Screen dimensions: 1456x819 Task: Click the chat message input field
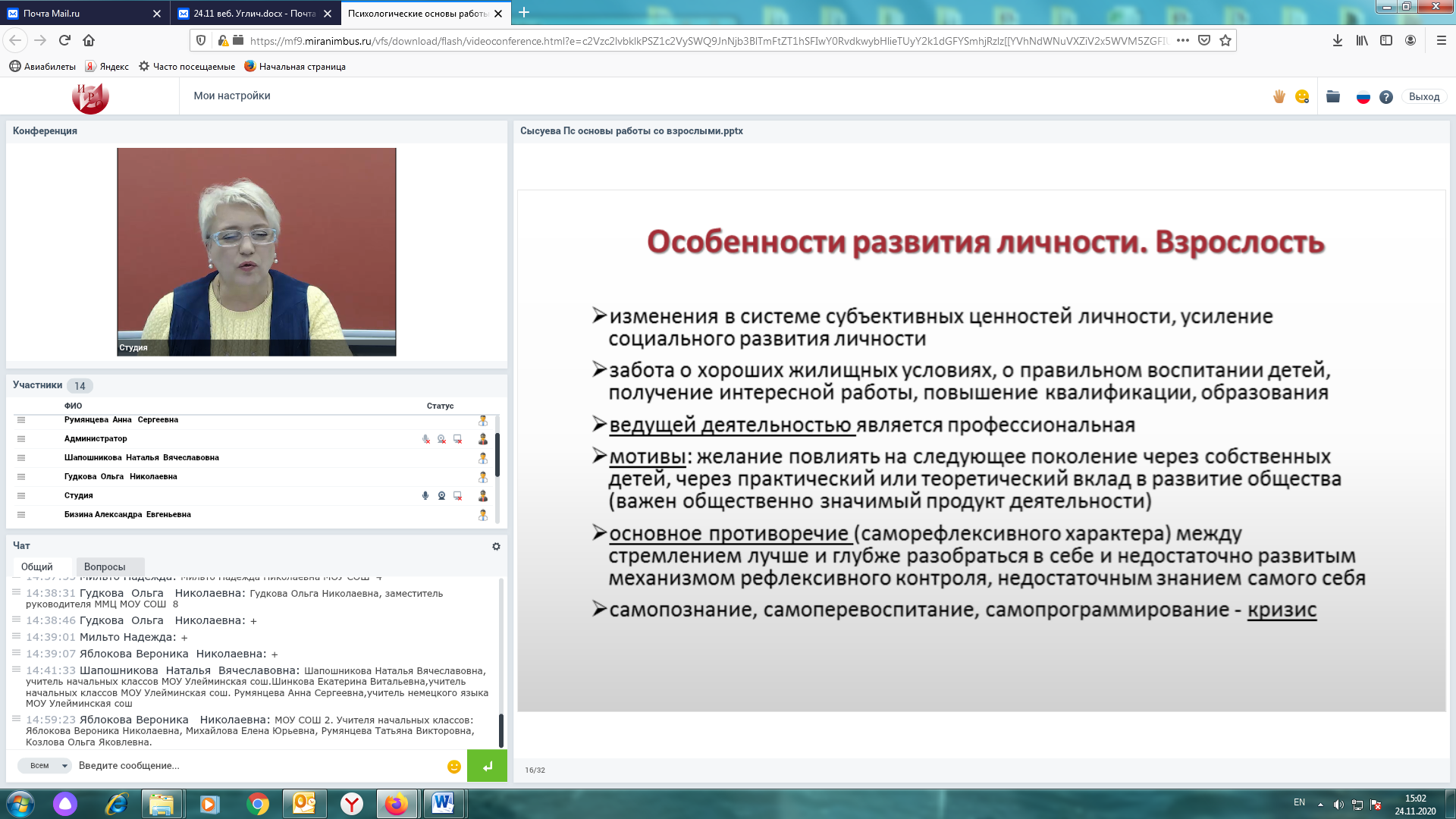(x=258, y=766)
